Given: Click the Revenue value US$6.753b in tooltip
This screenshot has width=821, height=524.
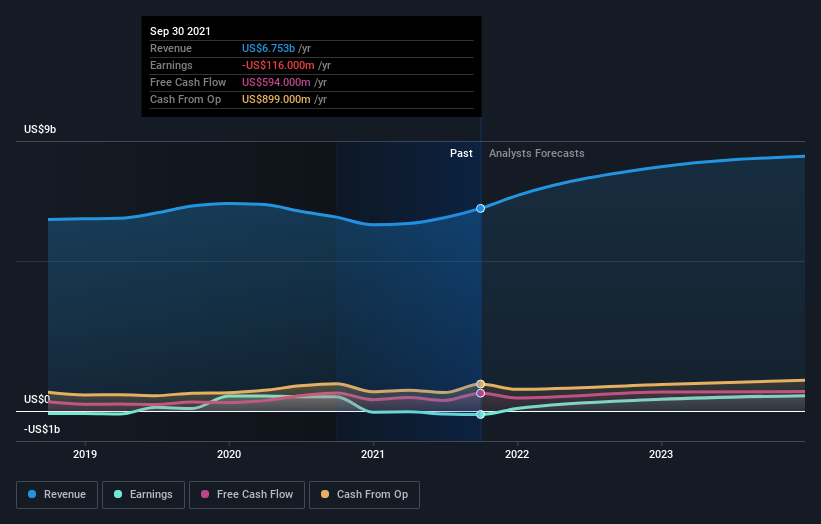Looking at the screenshot, I should pyautogui.click(x=268, y=48).
